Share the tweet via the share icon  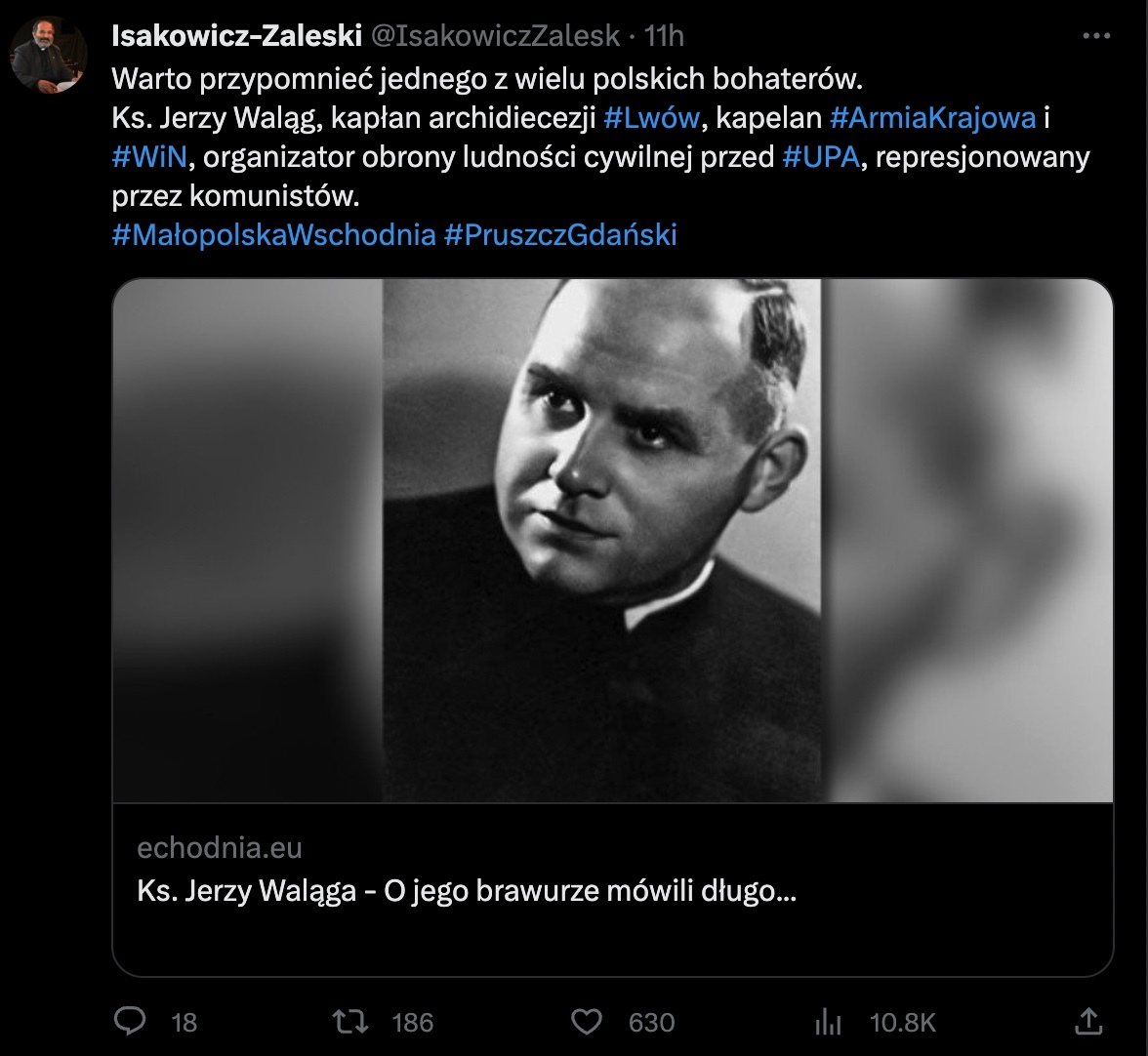click(x=1087, y=1021)
